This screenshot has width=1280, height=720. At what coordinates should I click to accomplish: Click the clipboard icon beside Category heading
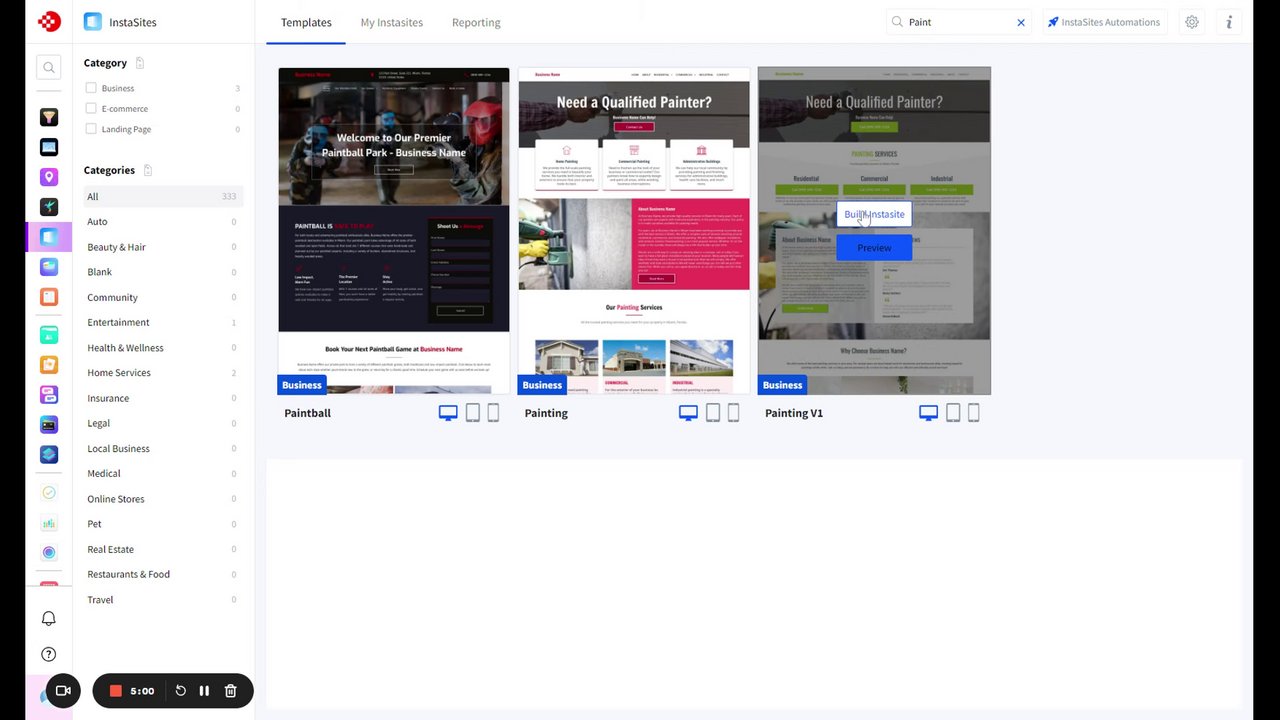point(140,63)
